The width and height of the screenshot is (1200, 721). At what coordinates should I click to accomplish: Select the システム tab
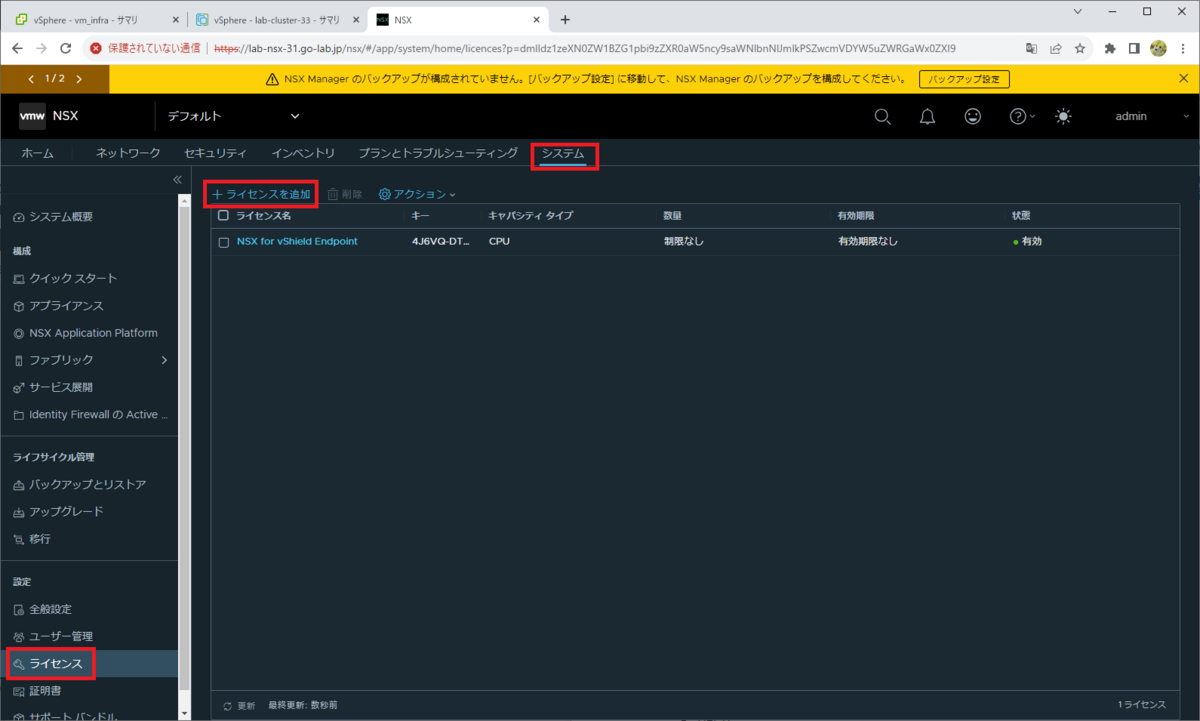click(563, 154)
